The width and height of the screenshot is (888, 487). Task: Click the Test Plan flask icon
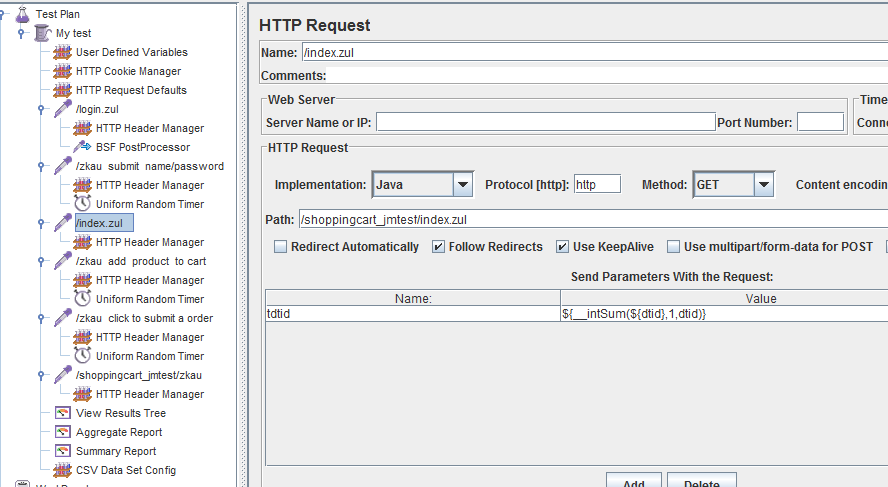(x=22, y=14)
